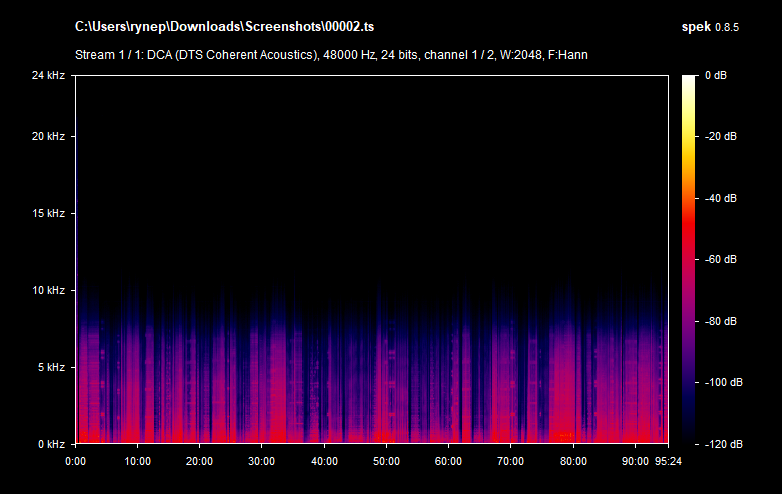Screen dimensions: 782x494
Task: Click the 0:00 time axis marker
Action: (x=76, y=462)
